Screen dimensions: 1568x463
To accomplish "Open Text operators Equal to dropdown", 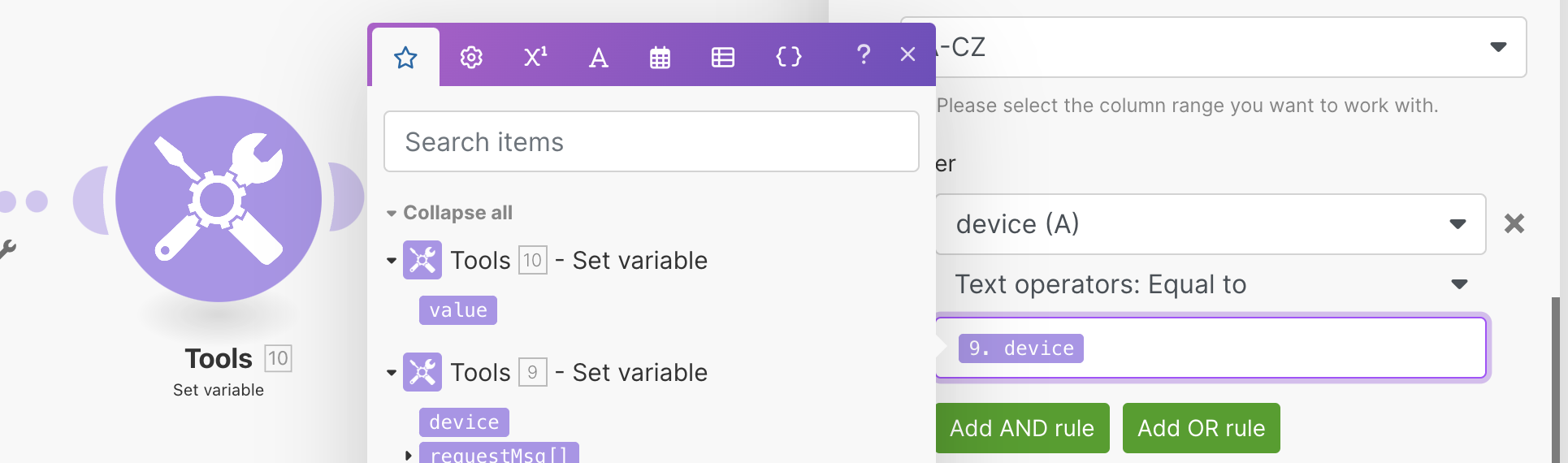I will [x=1210, y=284].
